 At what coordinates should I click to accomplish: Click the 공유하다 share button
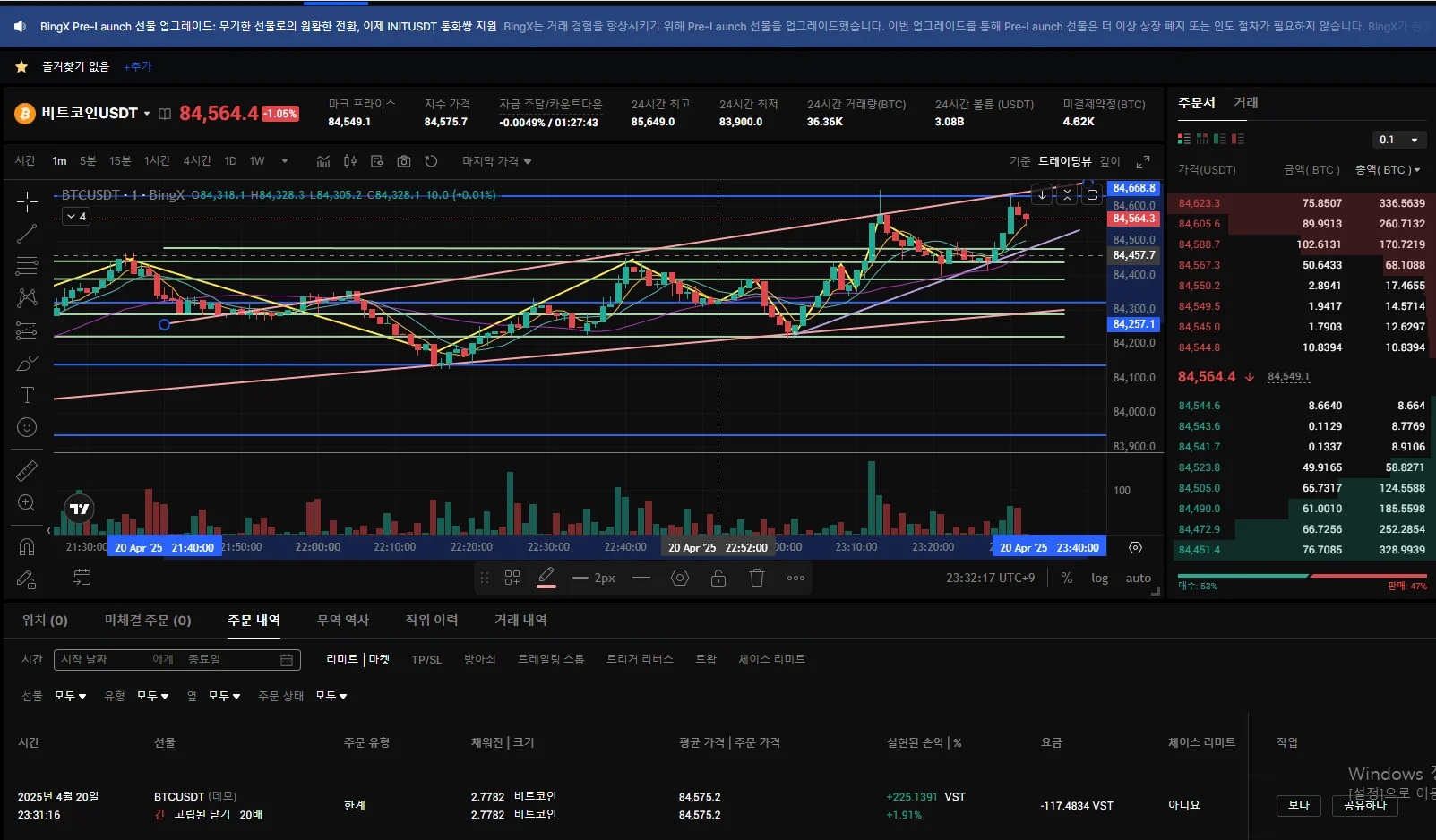click(1364, 805)
